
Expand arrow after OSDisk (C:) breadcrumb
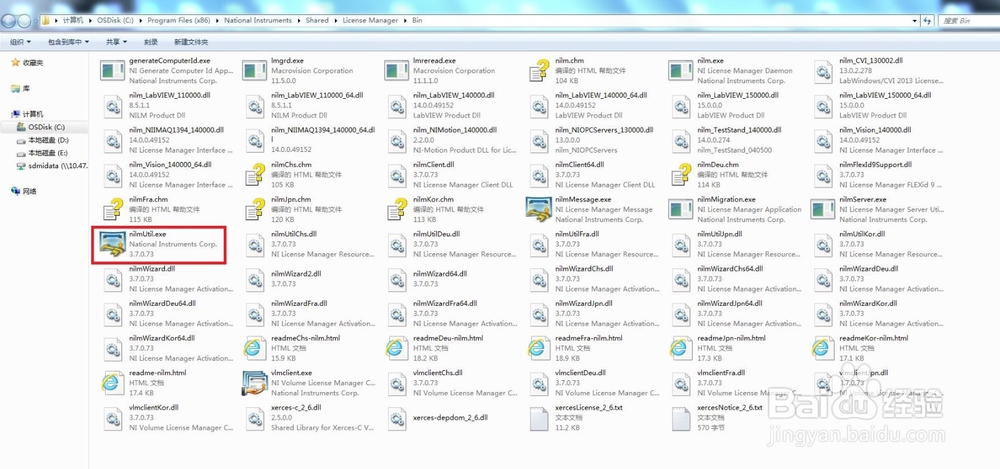[x=140, y=20]
